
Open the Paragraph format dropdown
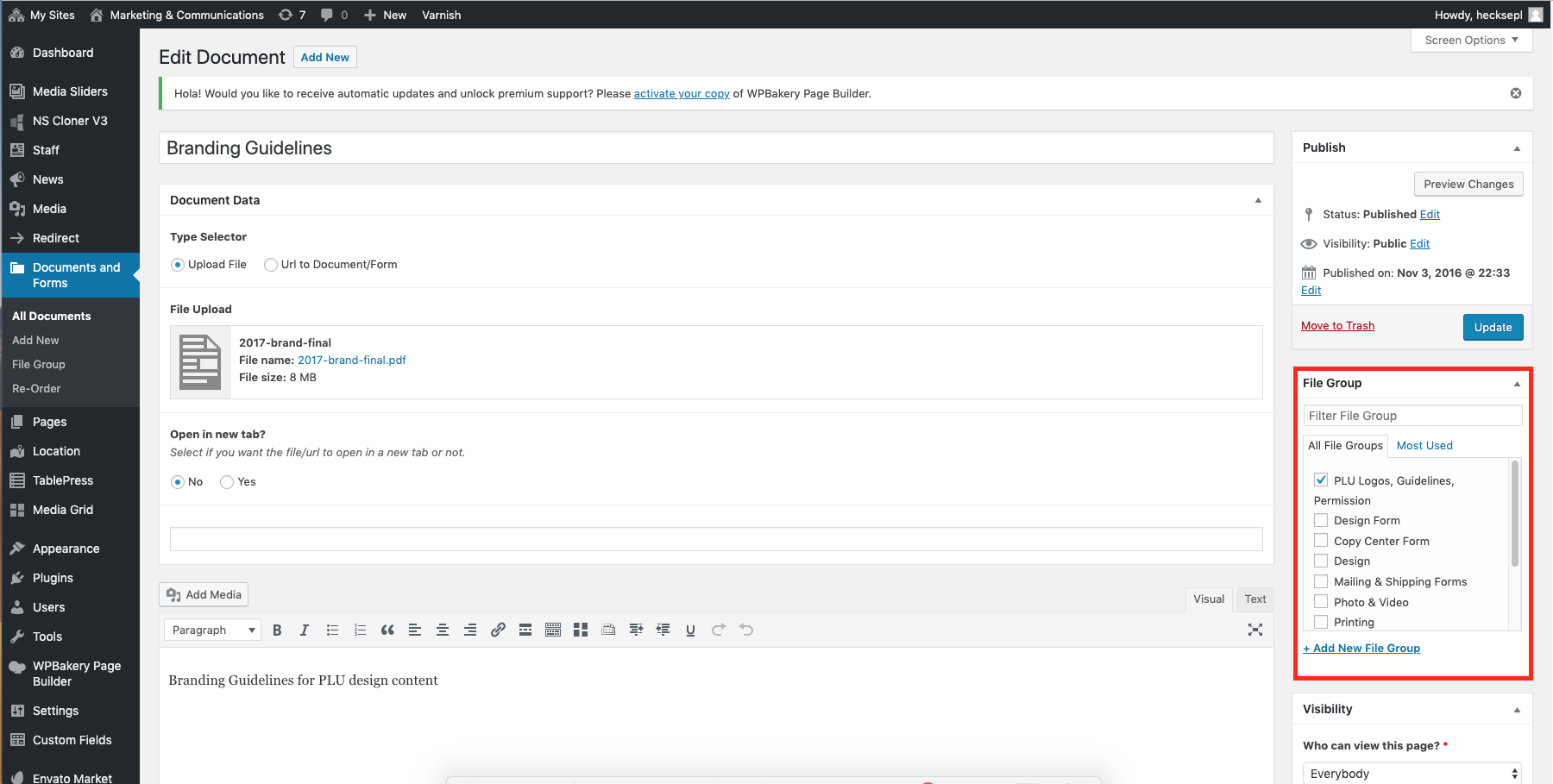coord(212,630)
